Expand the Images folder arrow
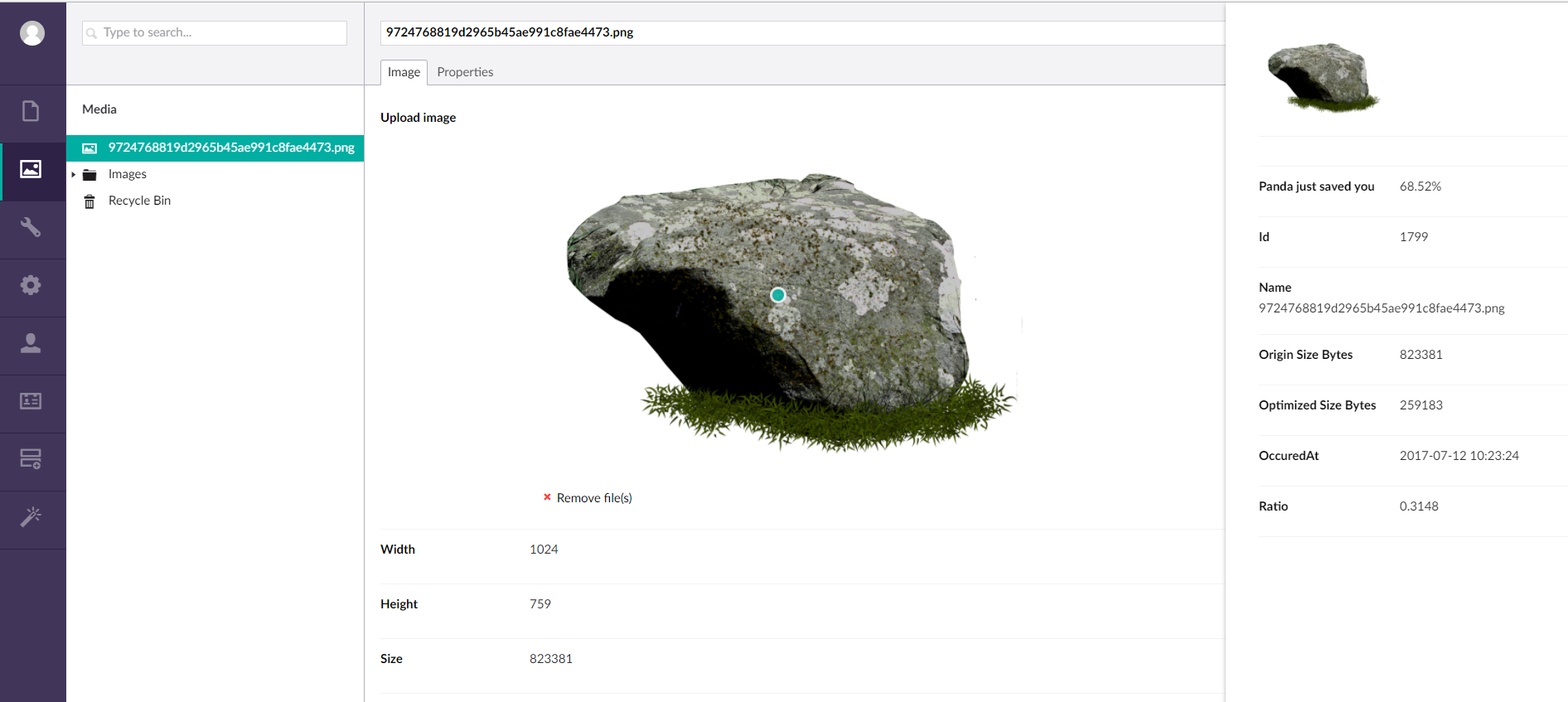The height and width of the screenshot is (702, 1568). tap(74, 175)
